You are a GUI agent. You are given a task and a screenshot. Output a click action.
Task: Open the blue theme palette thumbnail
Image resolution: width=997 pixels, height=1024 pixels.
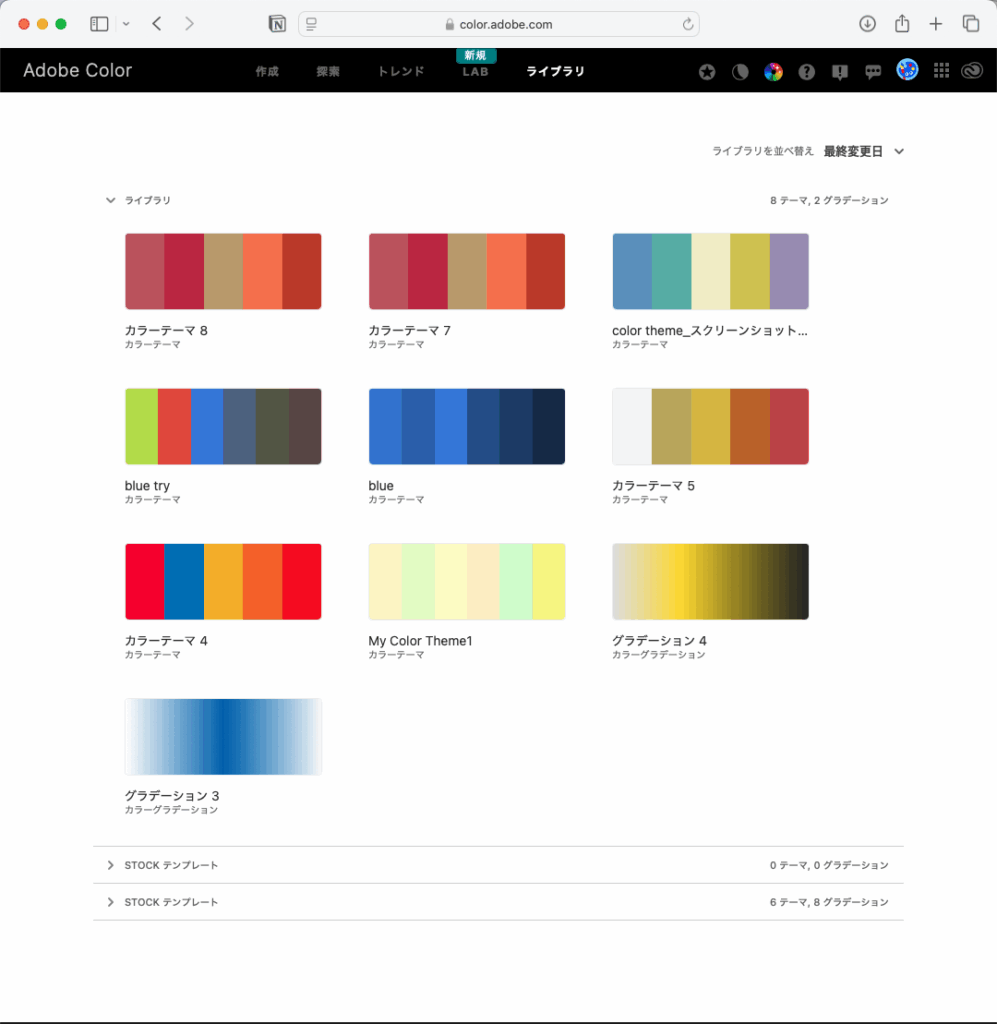tap(467, 426)
